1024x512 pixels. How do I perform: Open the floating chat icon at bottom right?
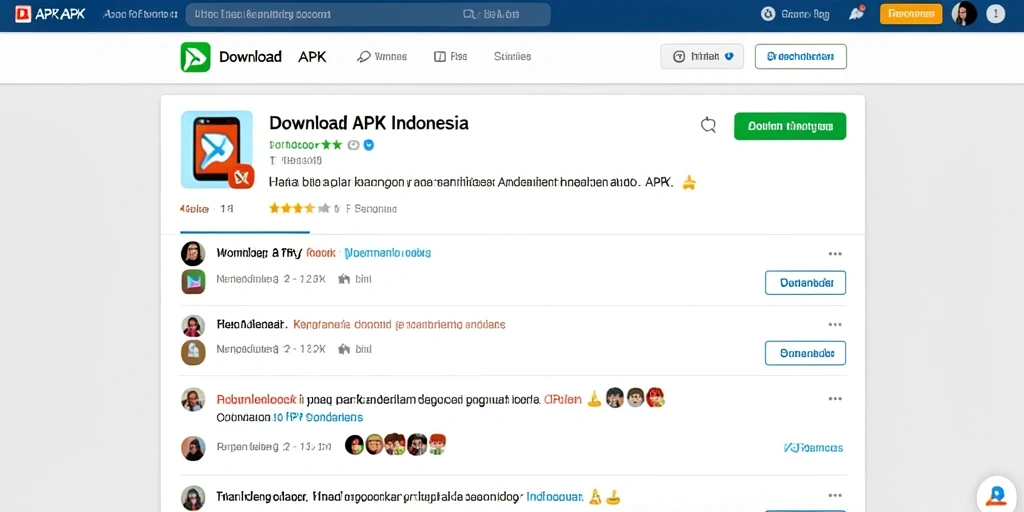[x=996, y=494]
